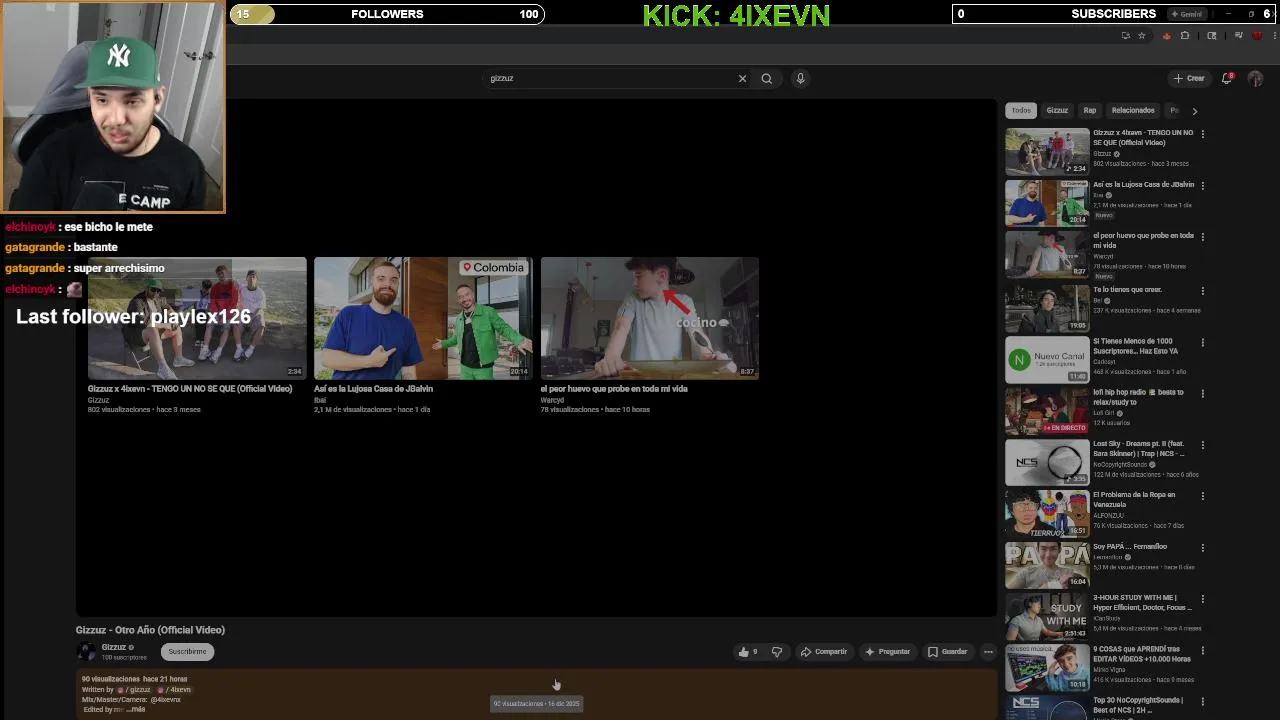Select the Rap filter chip

pos(1090,110)
